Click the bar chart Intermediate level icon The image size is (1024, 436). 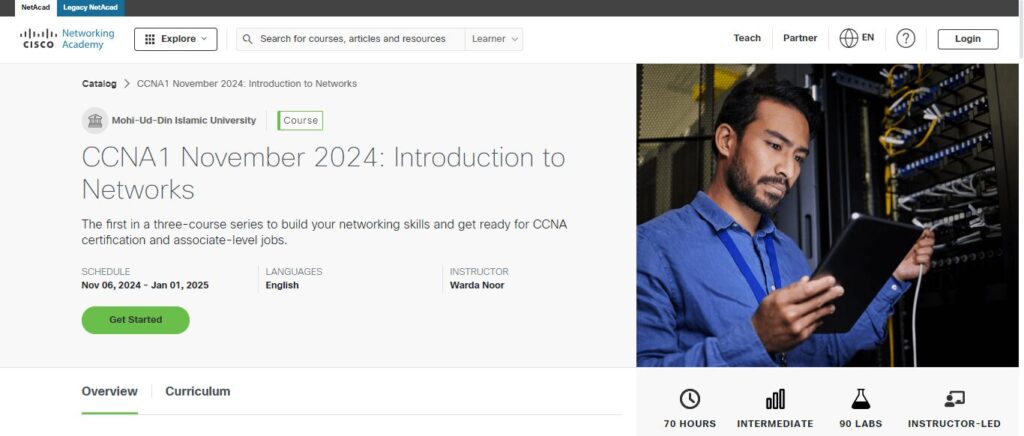pos(775,399)
